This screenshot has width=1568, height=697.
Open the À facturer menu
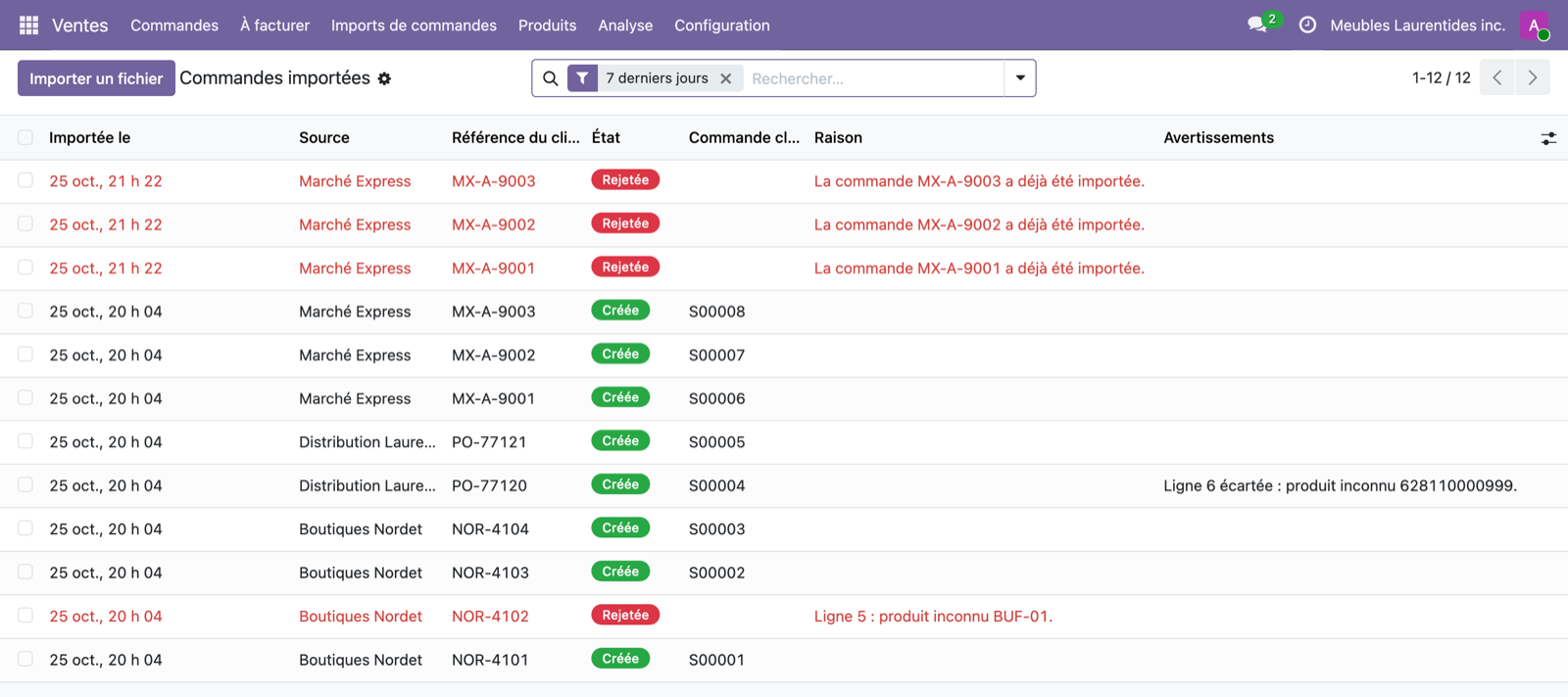274,25
